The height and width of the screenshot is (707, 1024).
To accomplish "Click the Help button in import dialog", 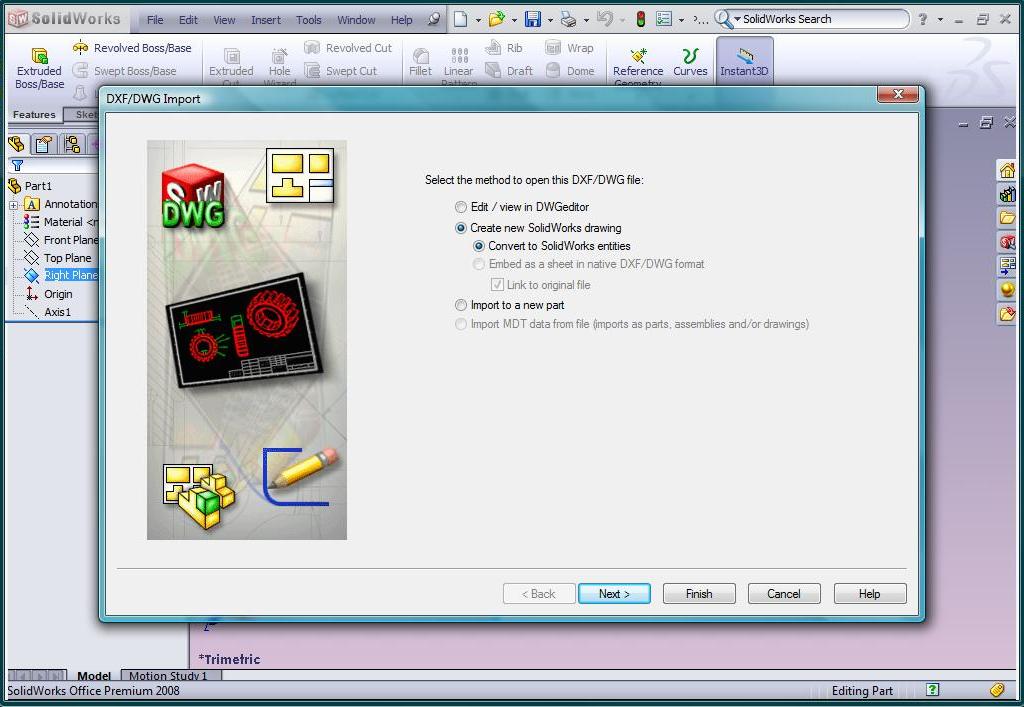I will (x=870, y=593).
